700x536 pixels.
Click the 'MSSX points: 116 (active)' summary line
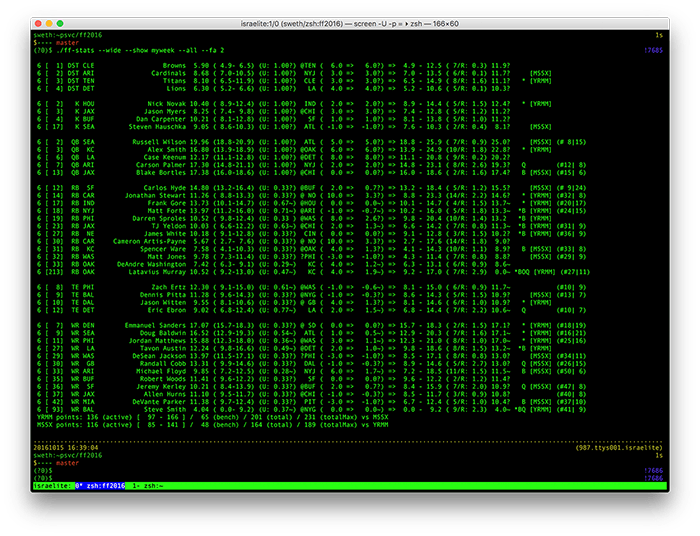(212, 424)
